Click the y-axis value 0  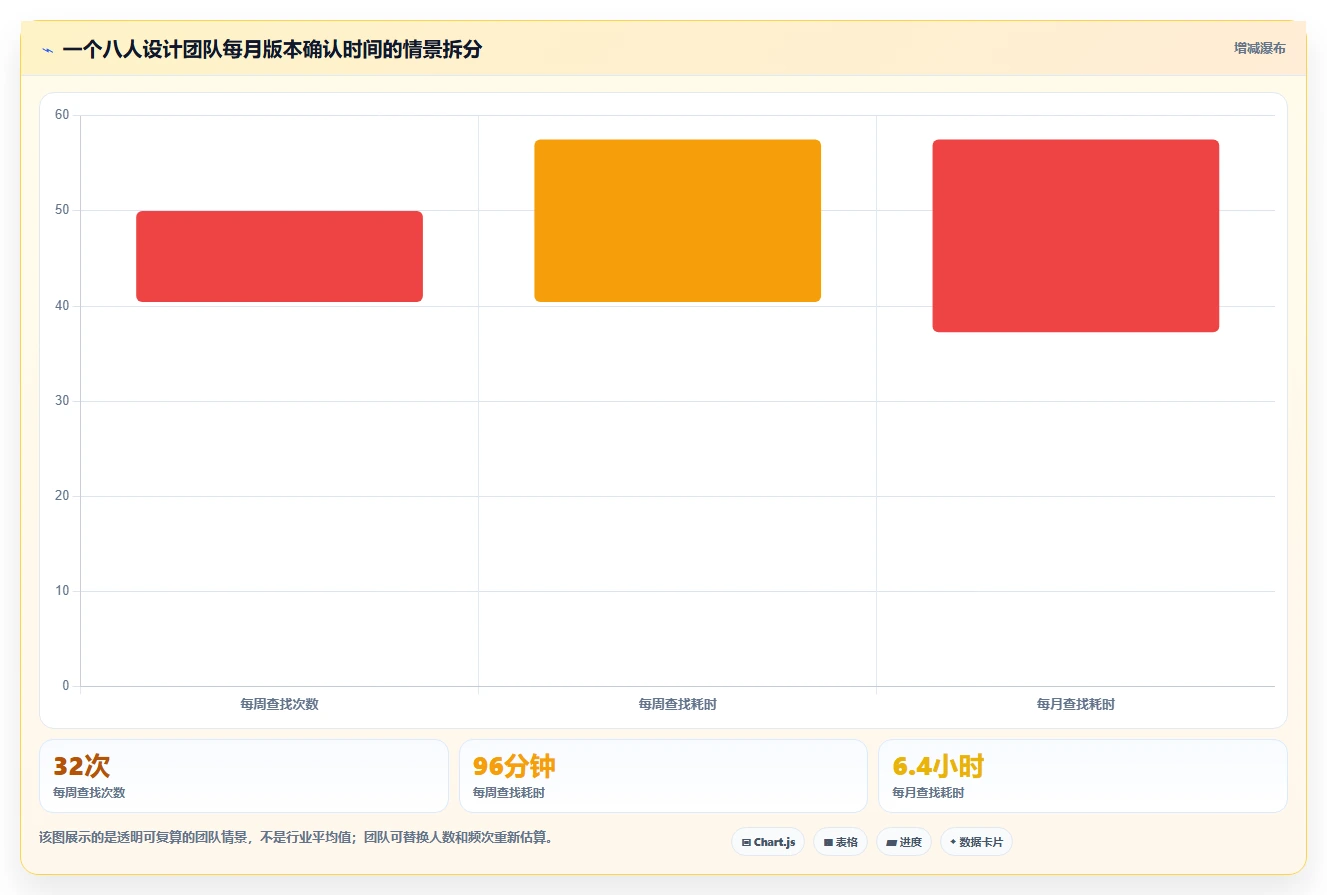[66, 686]
